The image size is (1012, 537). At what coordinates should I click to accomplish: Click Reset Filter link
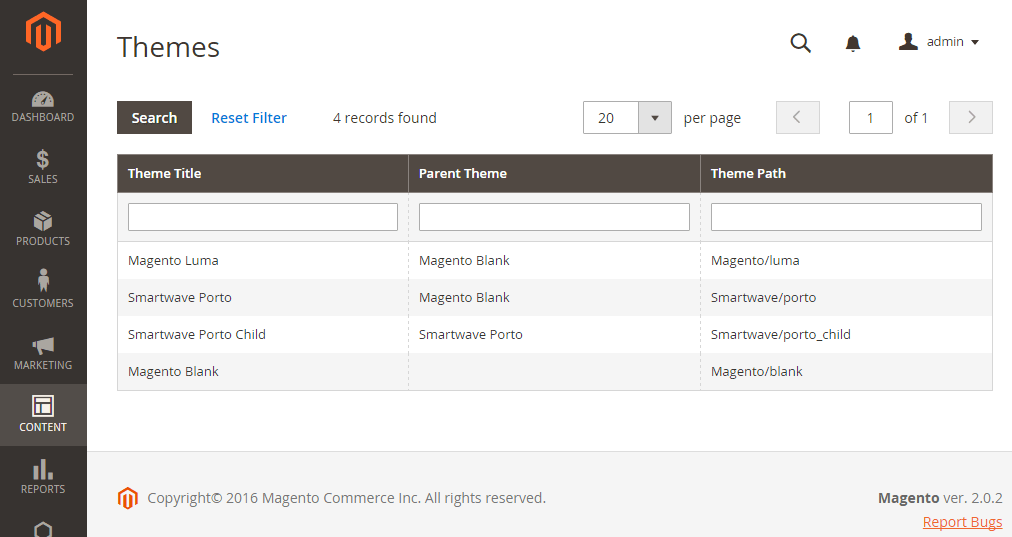[249, 118]
